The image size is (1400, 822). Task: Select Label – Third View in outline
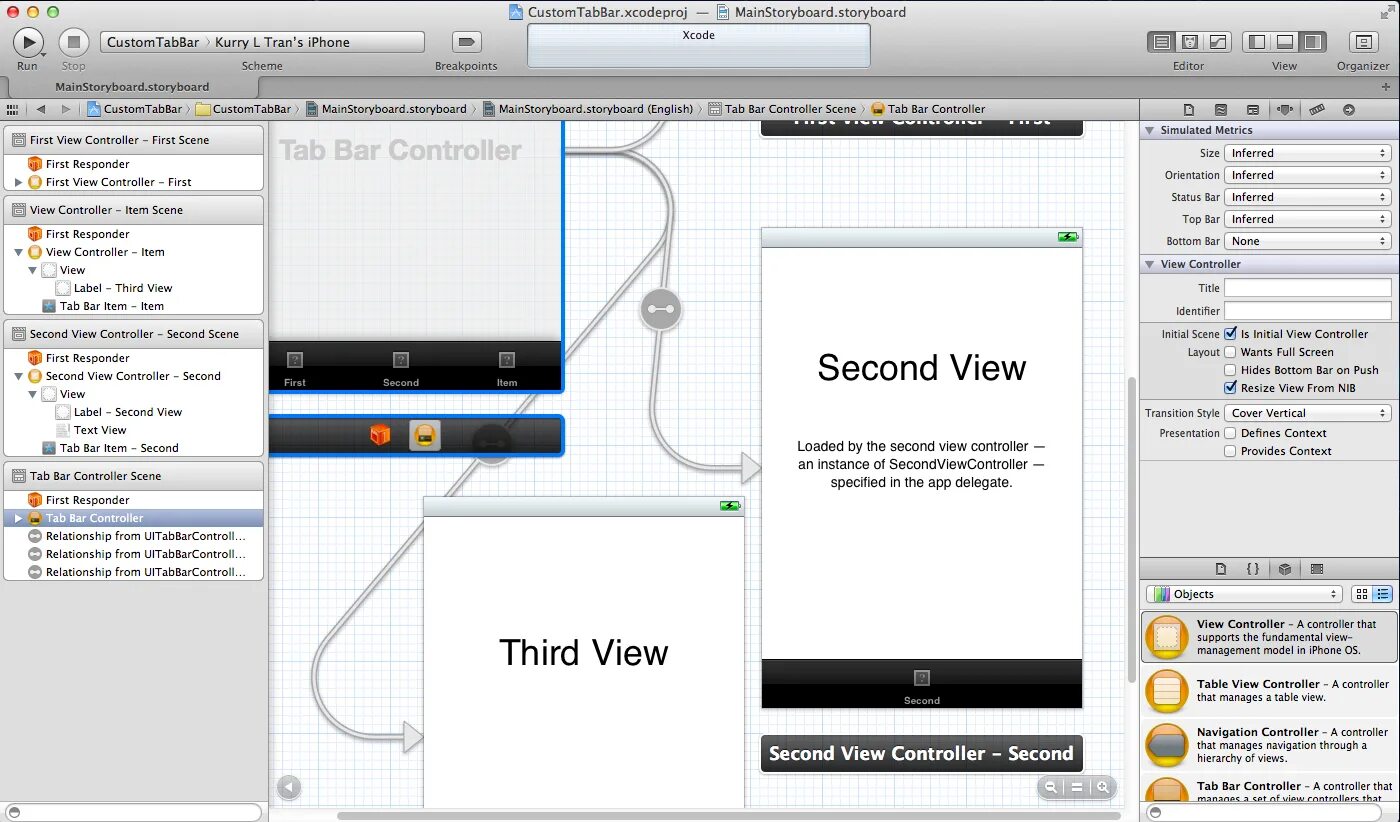click(x=123, y=288)
